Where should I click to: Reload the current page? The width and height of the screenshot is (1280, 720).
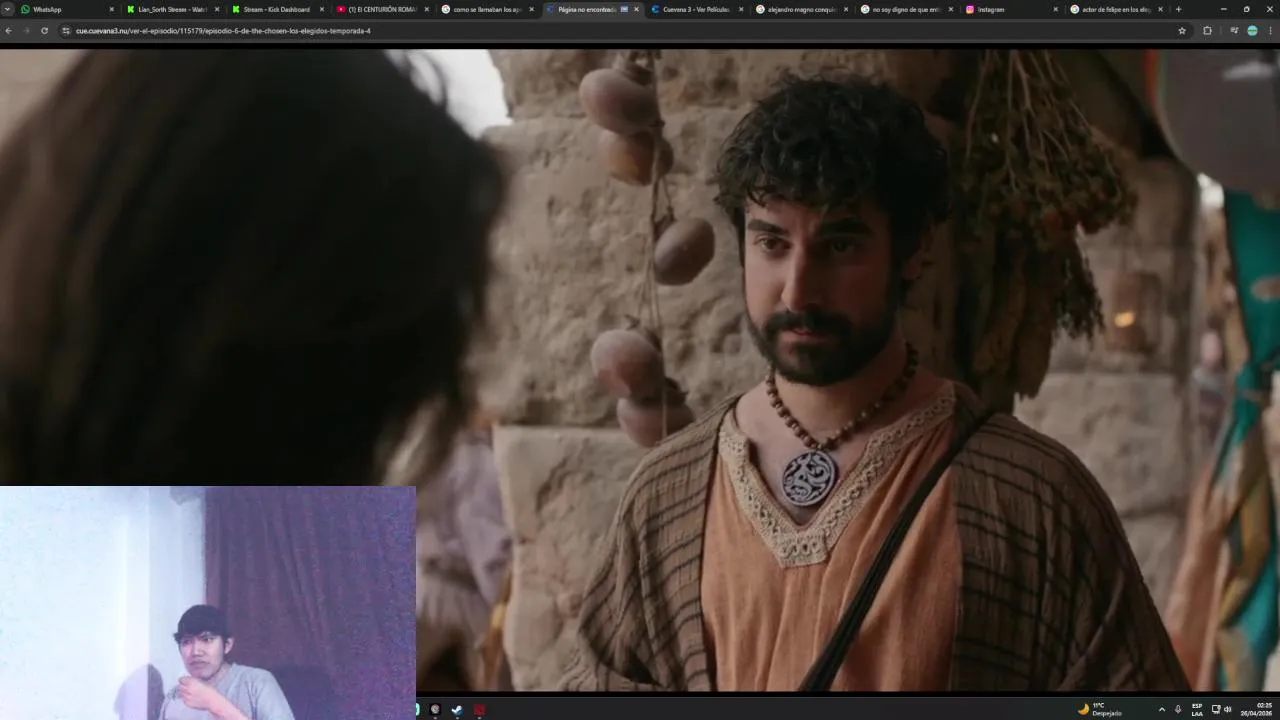pos(44,31)
